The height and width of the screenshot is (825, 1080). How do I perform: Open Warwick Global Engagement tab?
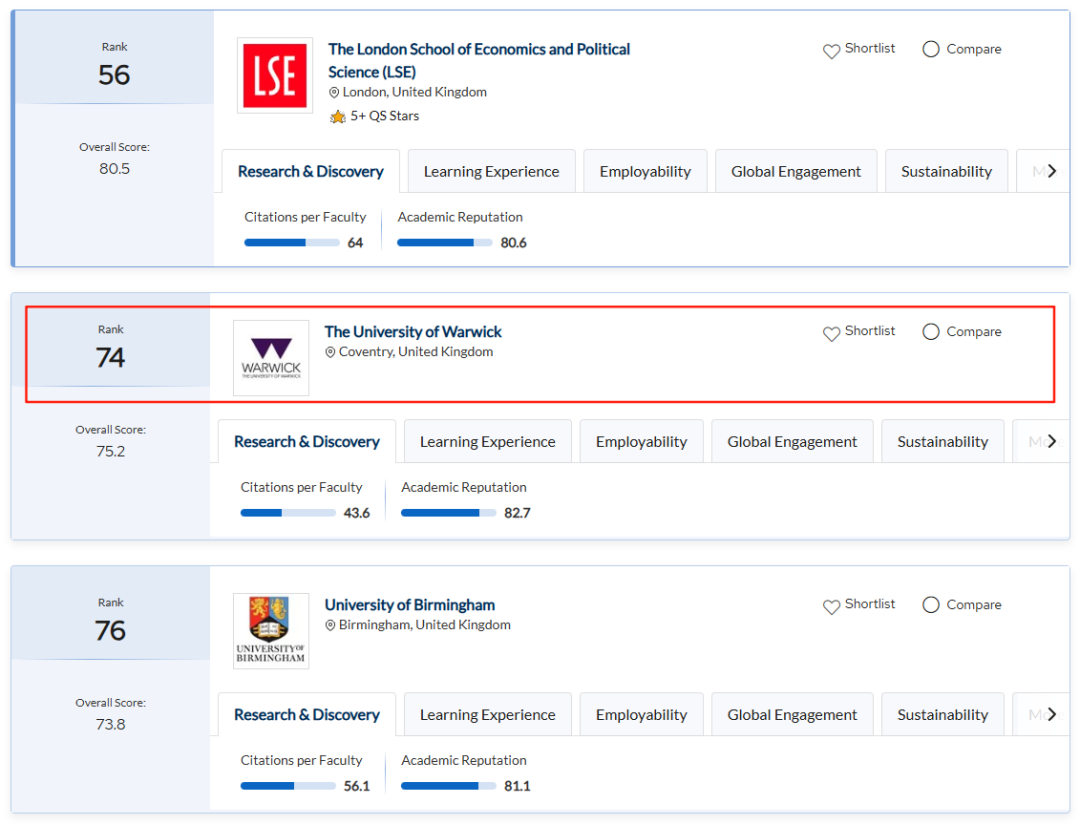coord(792,441)
